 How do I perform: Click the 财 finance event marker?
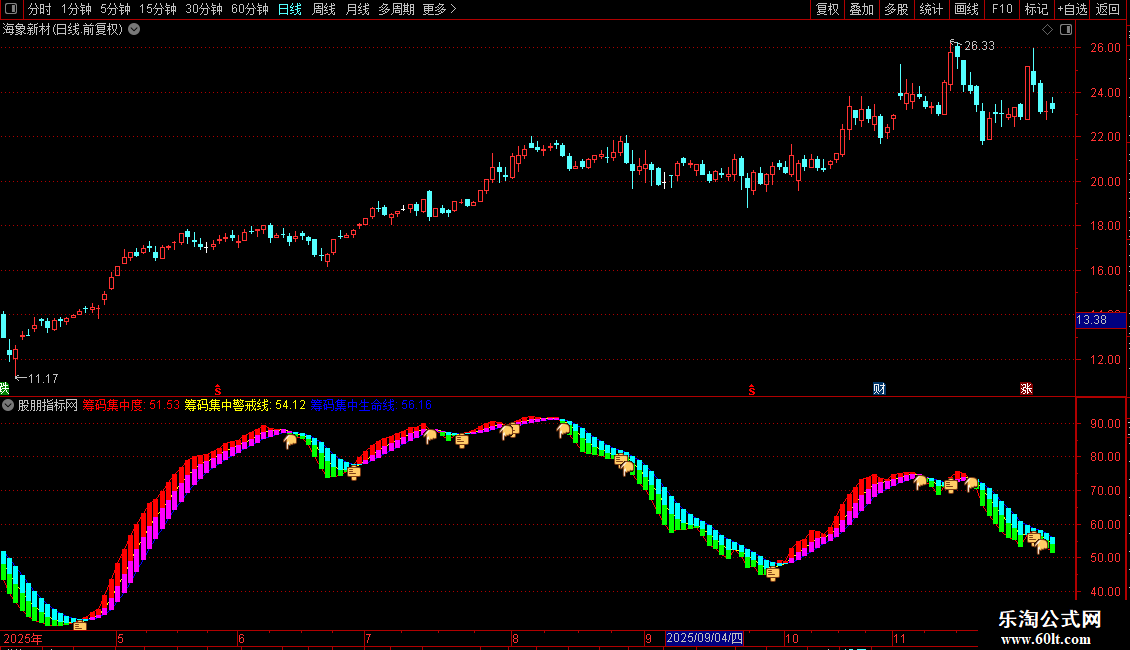(x=879, y=389)
